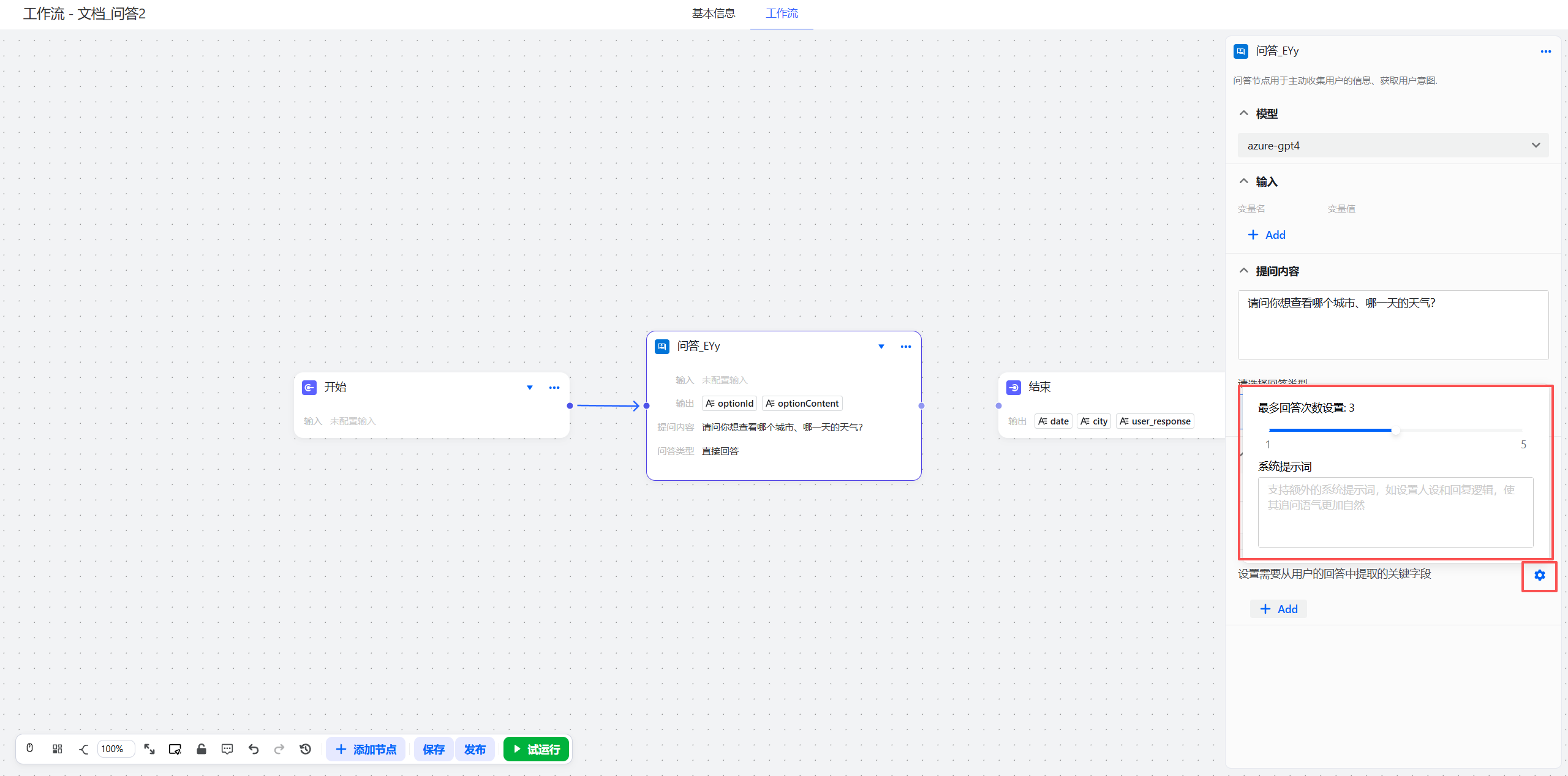Toggle the canvas lock icon
Image resolution: width=1568 pixels, height=776 pixels.
pos(202,748)
